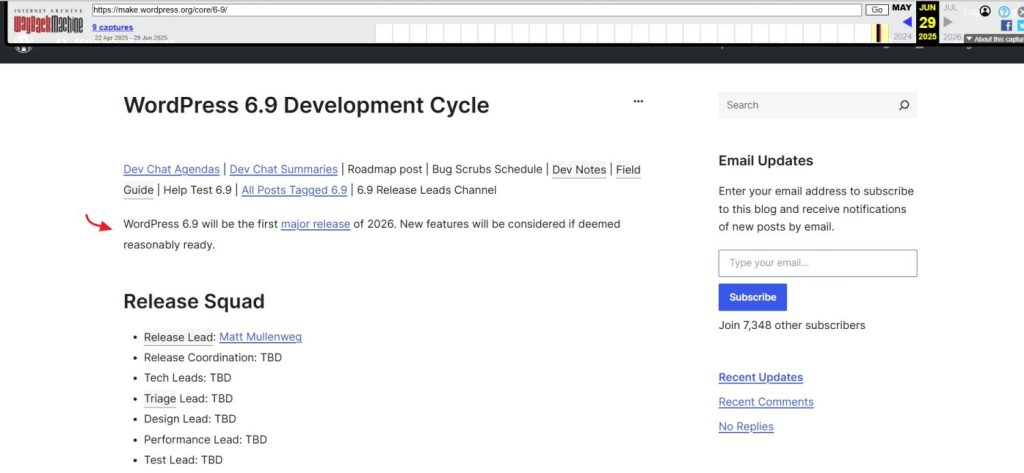Click the Triage Lead list item

[188, 399]
